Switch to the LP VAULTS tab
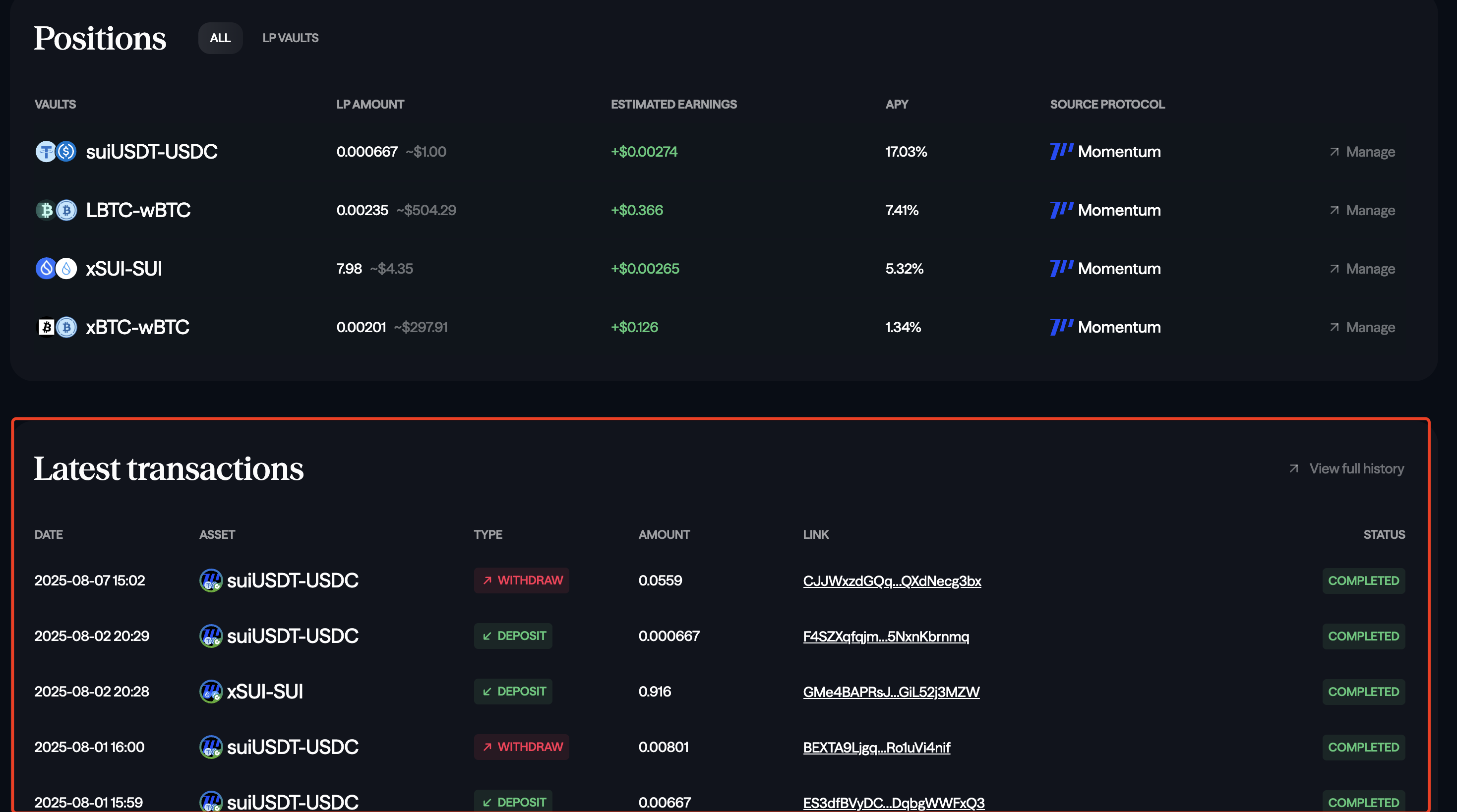1457x812 pixels. (x=290, y=38)
